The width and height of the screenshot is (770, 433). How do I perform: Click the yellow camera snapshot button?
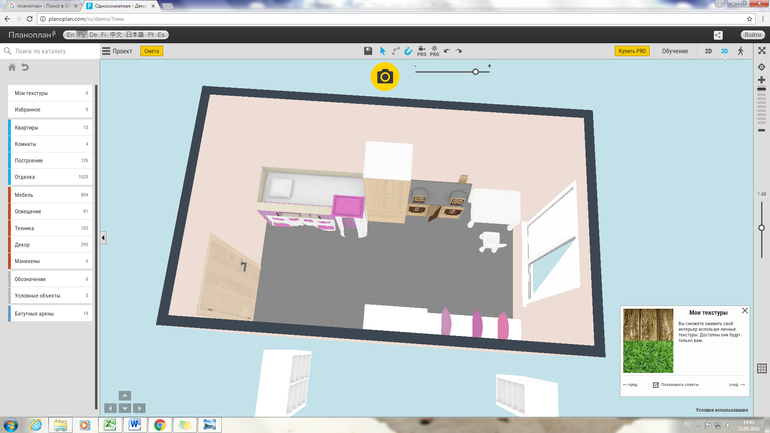pyautogui.click(x=385, y=77)
